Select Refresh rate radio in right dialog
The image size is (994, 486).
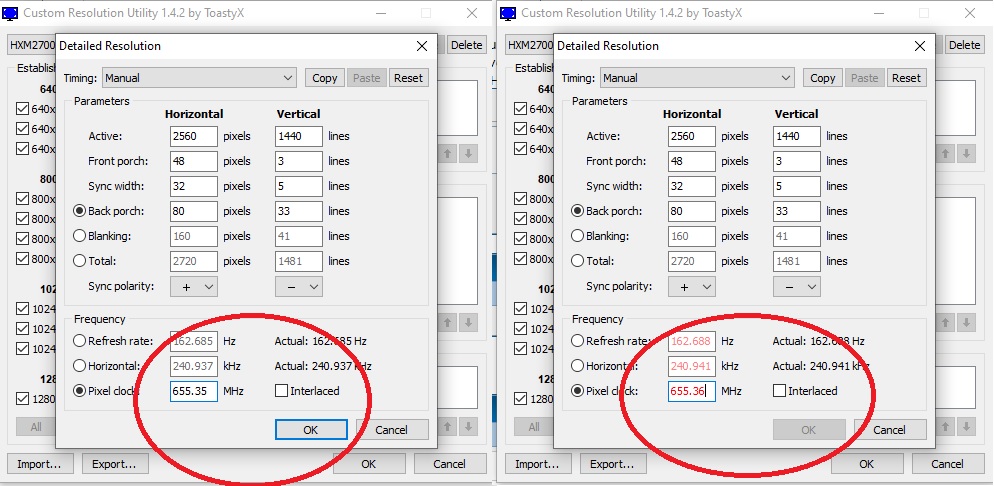[577, 341]
